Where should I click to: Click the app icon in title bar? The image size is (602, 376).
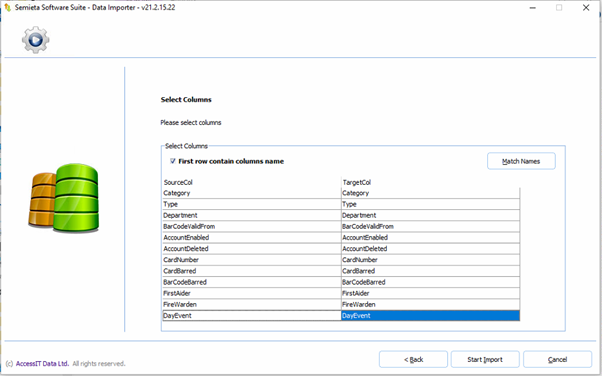tap(7, 7)
